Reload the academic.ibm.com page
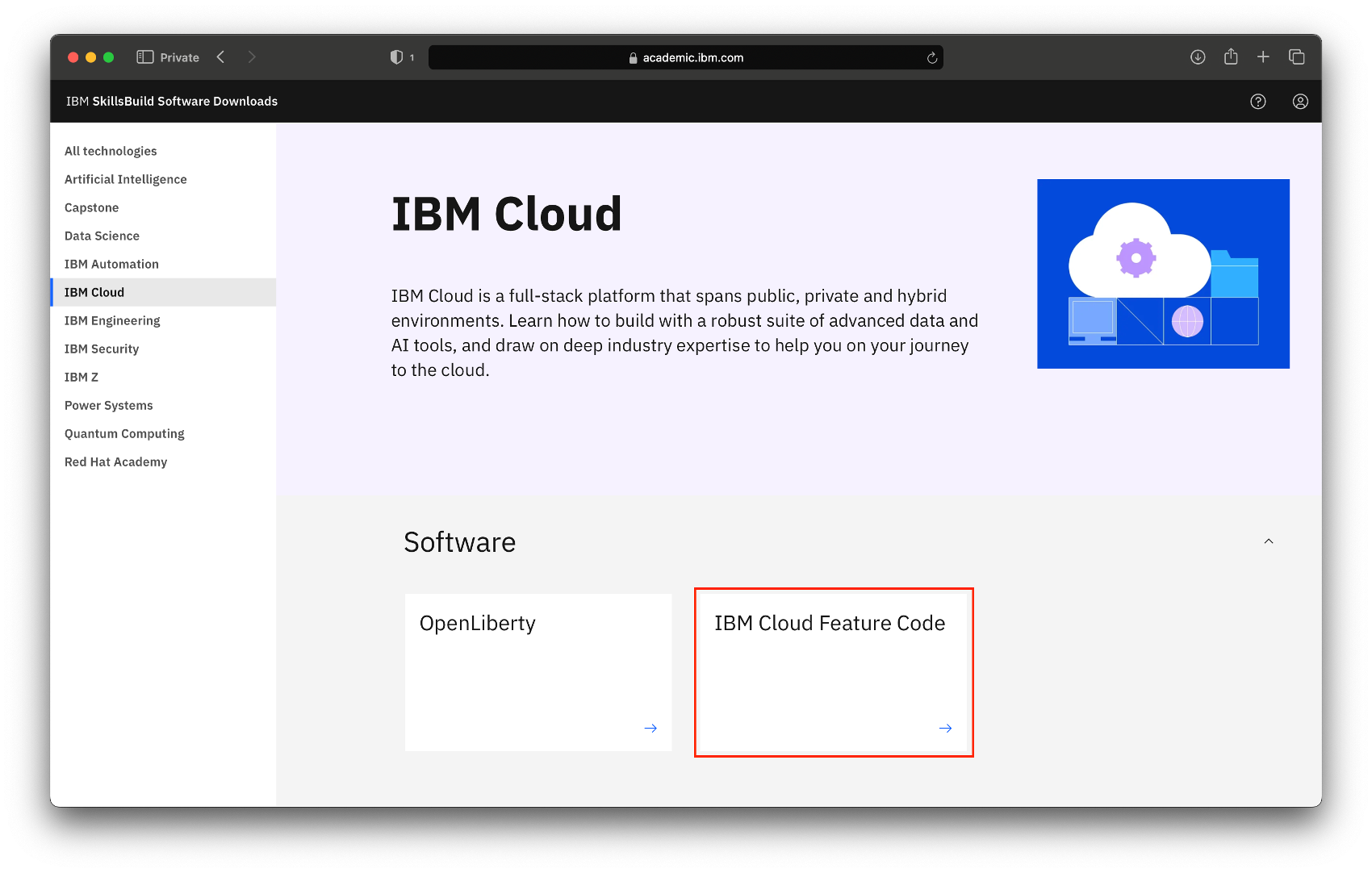Screen dimensions: 1372x873 point(931,57)
